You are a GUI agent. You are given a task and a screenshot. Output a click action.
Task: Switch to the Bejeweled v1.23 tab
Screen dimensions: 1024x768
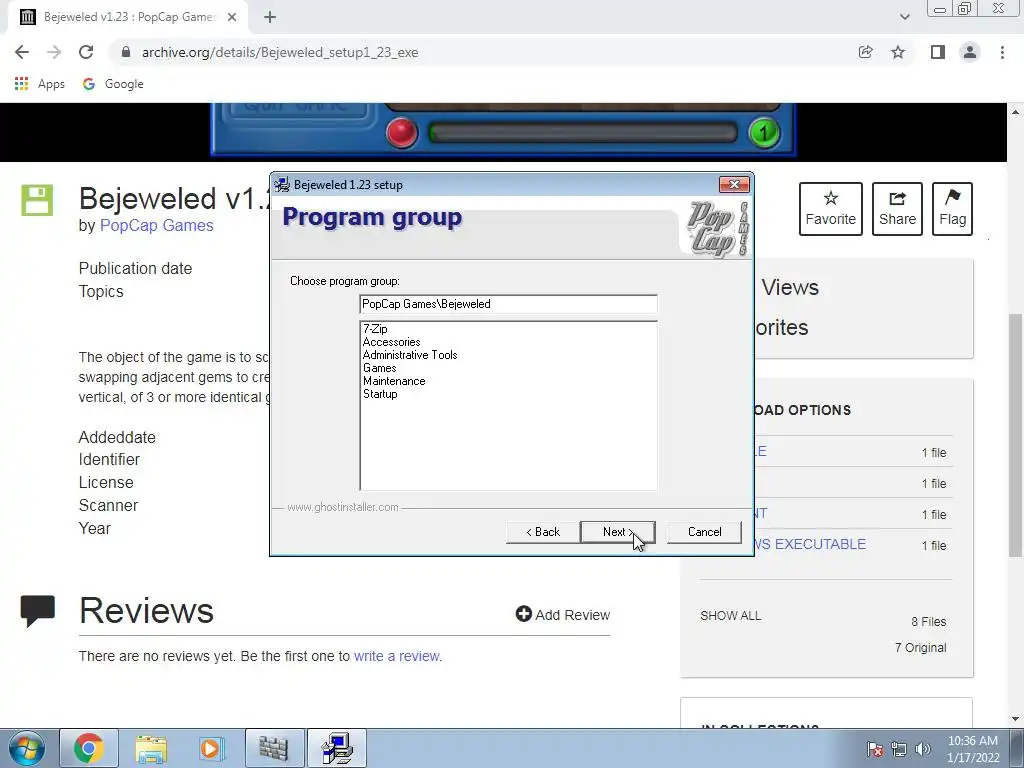click(127, 17)
